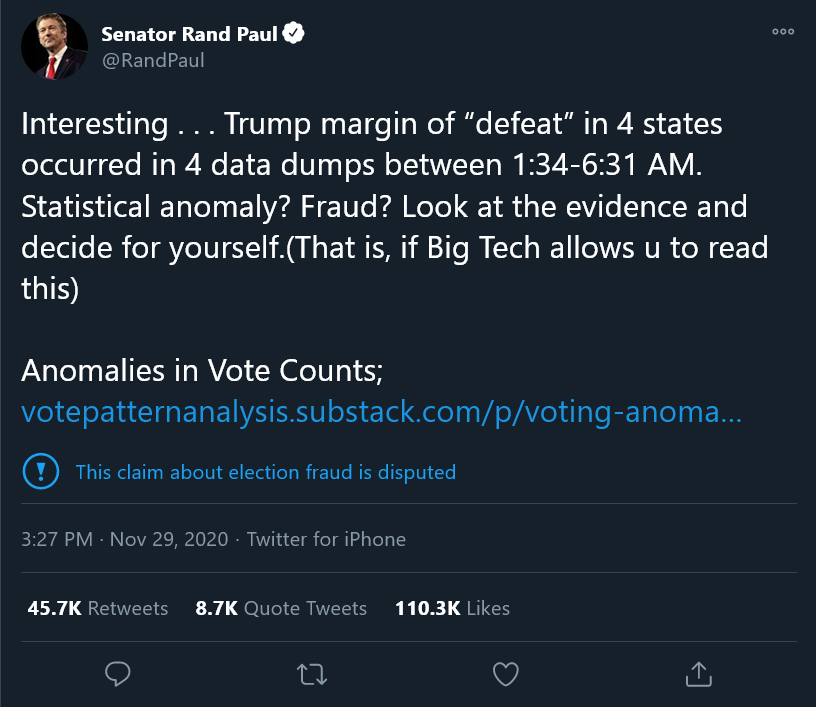Click the 'Anomalies in Vote Counts;' text
816x707 pixels.
pos(202,371)
